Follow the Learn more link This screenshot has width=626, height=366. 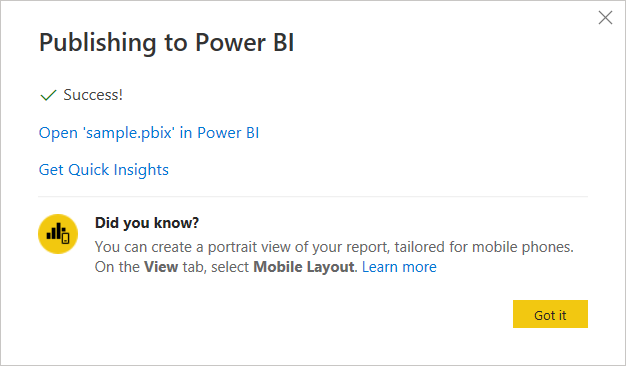[x=399, y=267]
